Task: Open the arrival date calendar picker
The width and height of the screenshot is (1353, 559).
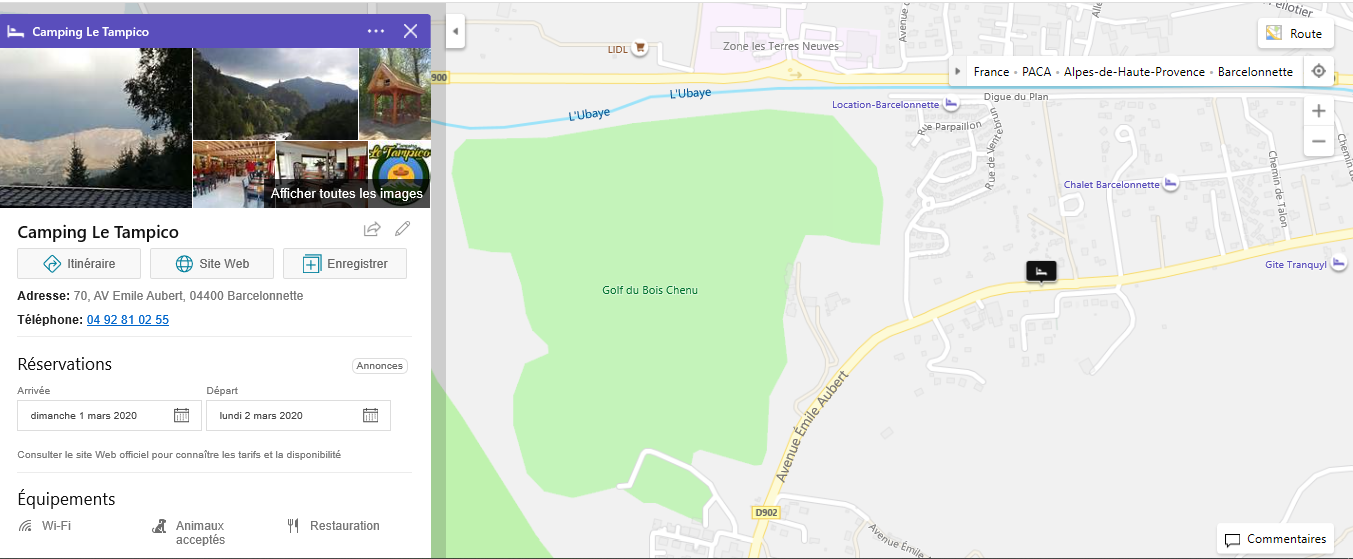Action: coord(181,415)
